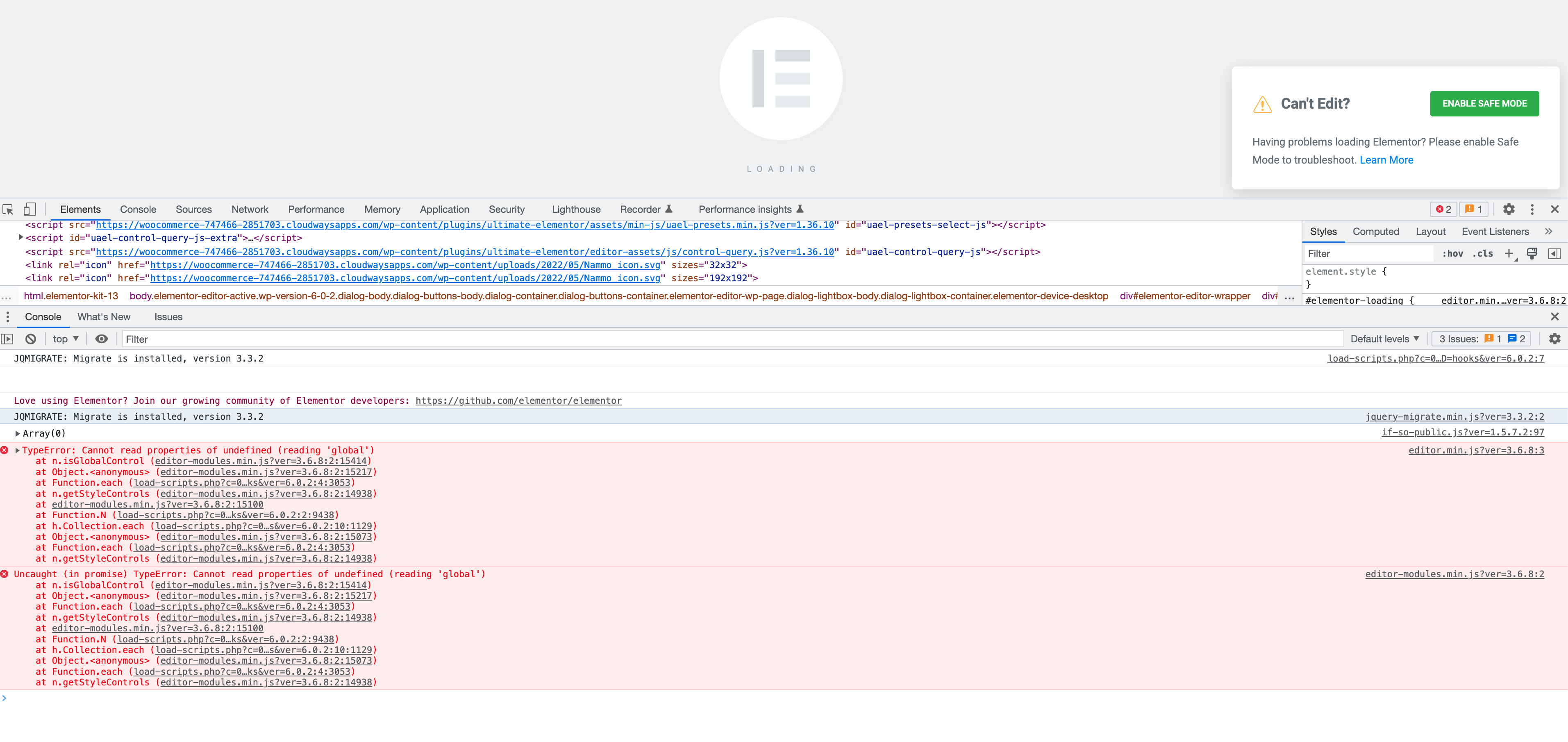Toggle element state with :hov

(1454, 254)
